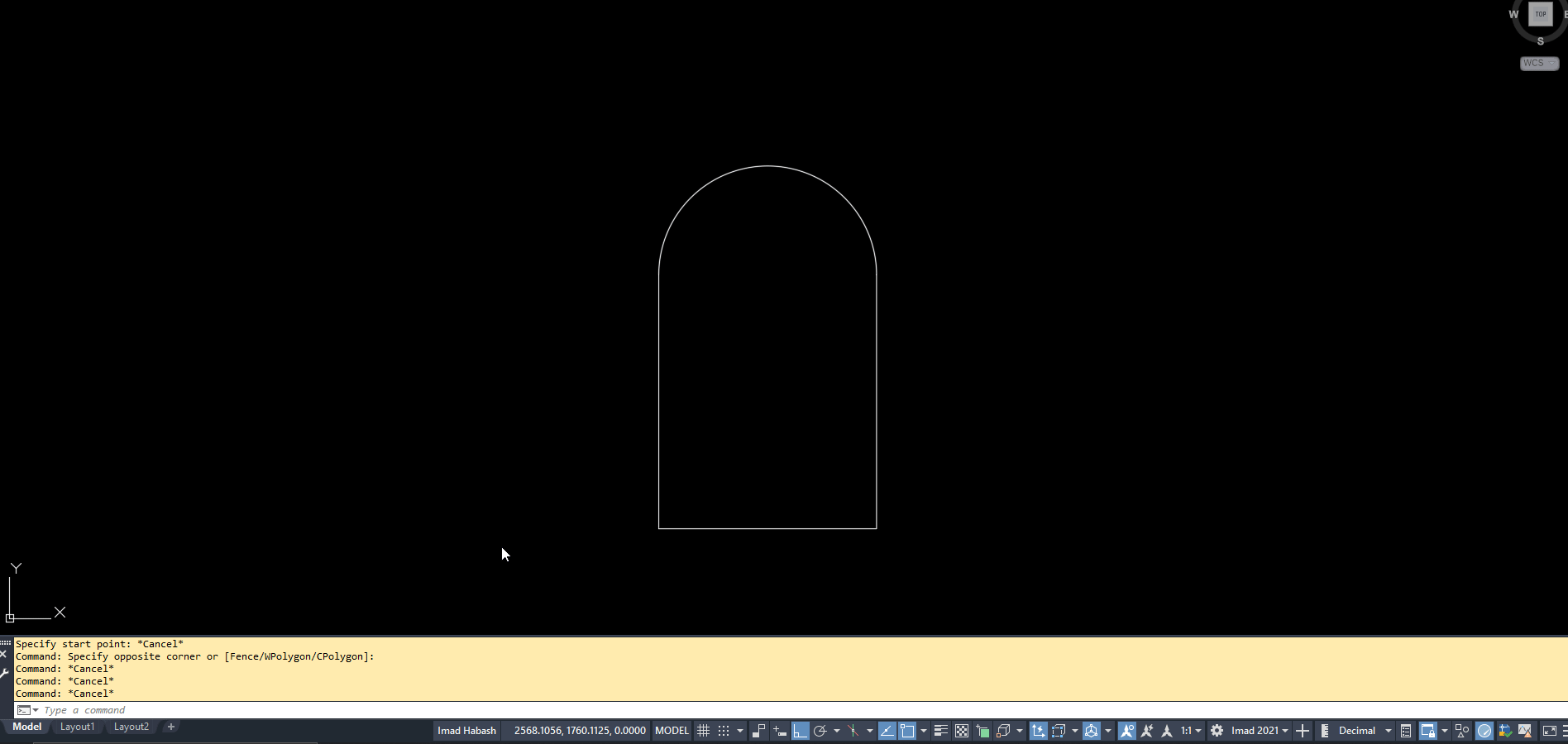
Task: Toggle grid display in the status bar
Action: (x=703, y=731)
